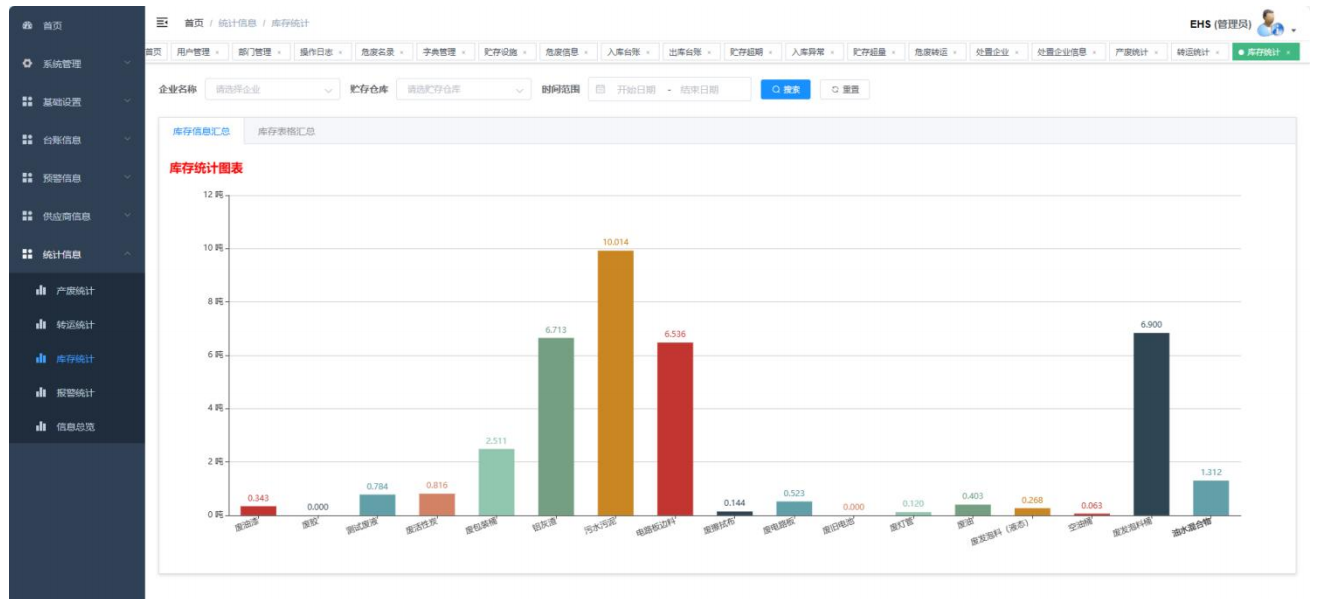This screenshot has height=599, width=1324.
Task: Click the teal 油水混合物 bar
Action: (x=1211, y=498)
